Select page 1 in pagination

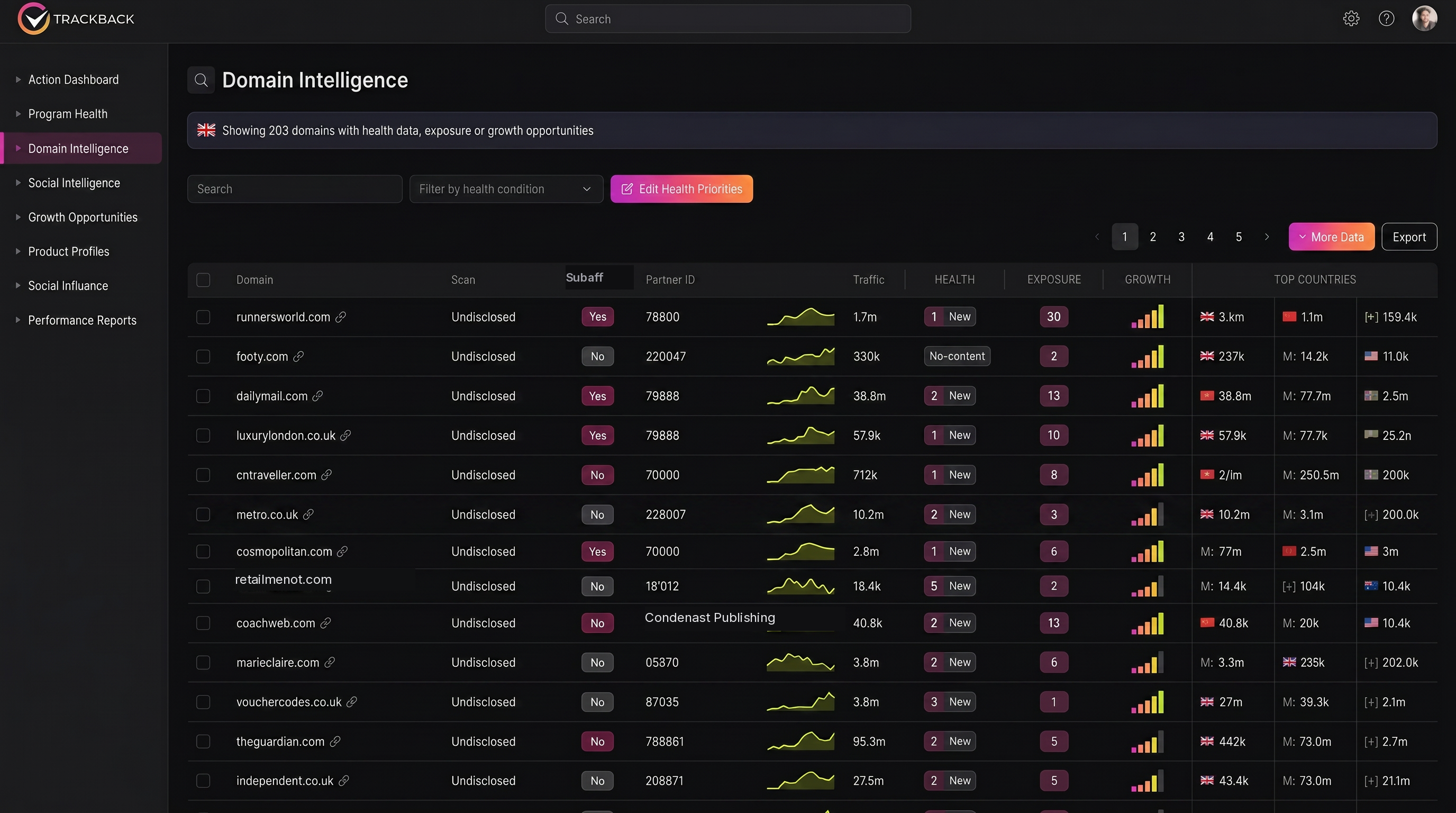1125,237
